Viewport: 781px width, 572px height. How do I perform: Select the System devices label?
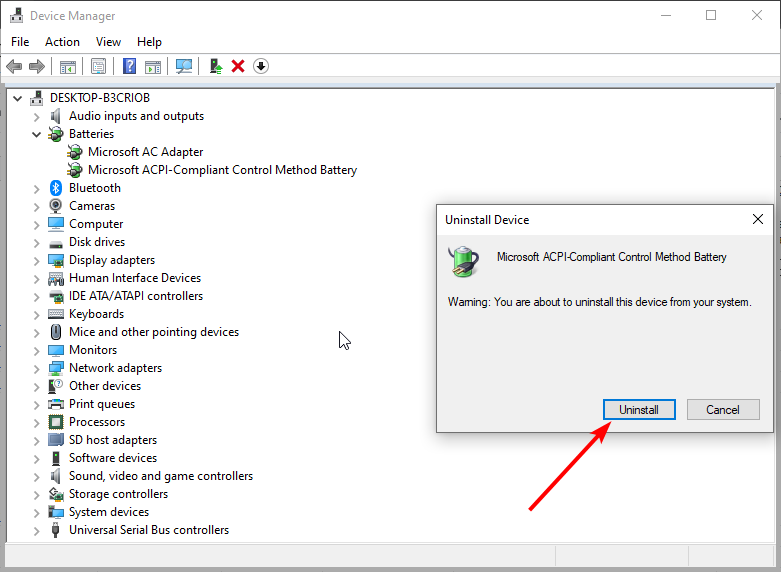click(109, 512)
